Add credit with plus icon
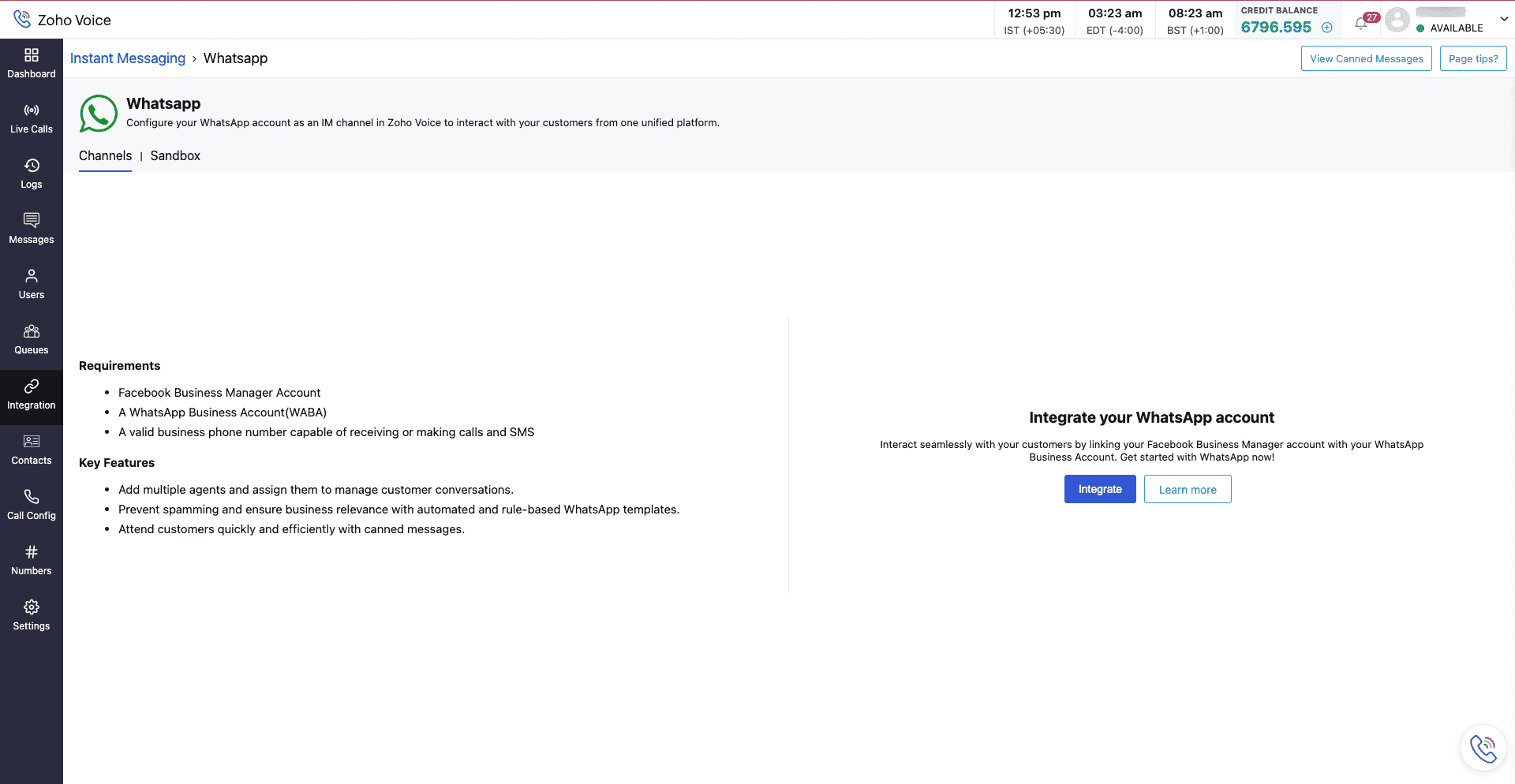 1327,28
